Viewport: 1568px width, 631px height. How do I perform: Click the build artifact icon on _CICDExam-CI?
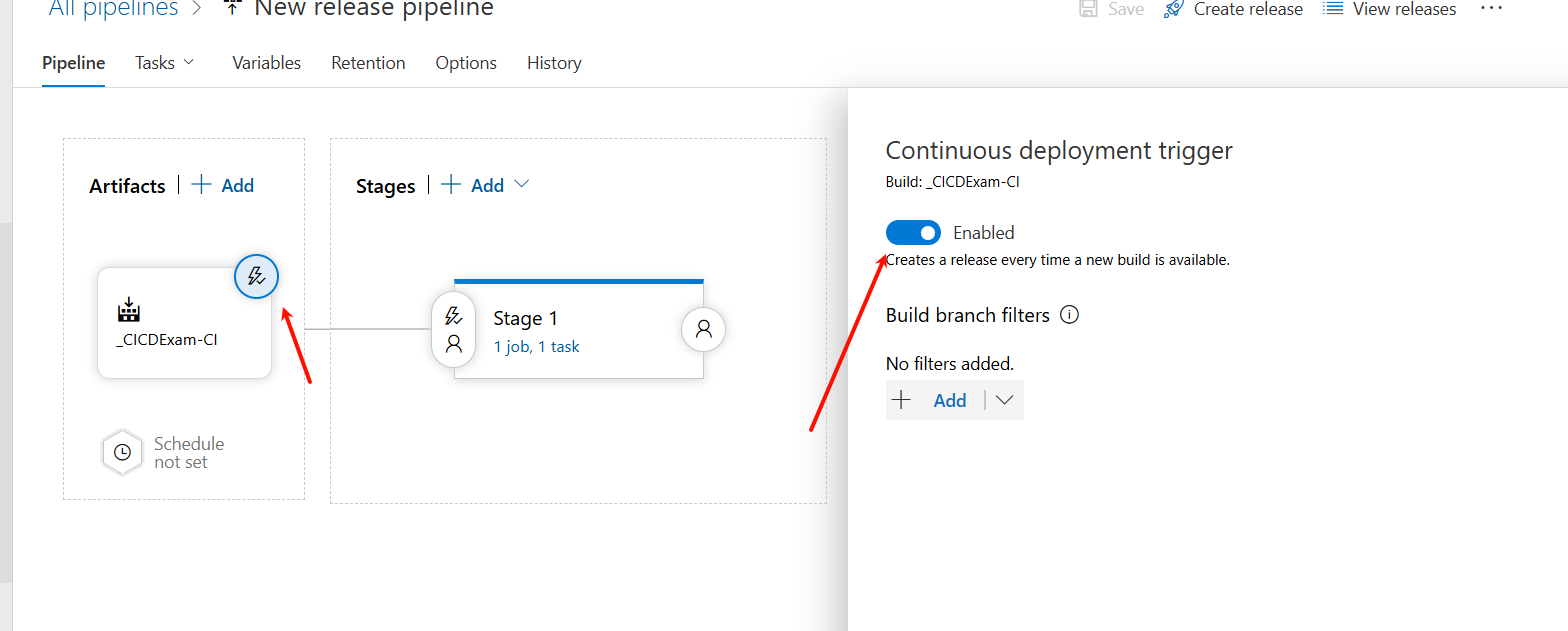pos(129,309)
